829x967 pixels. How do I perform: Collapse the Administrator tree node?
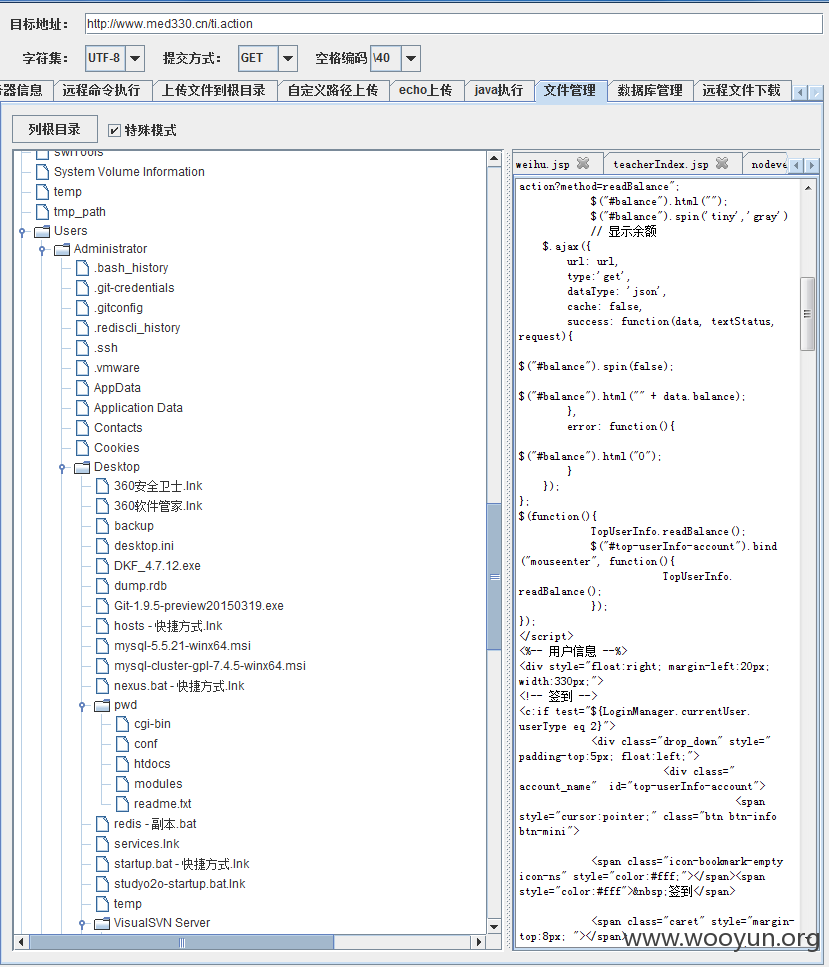point(42,250)
